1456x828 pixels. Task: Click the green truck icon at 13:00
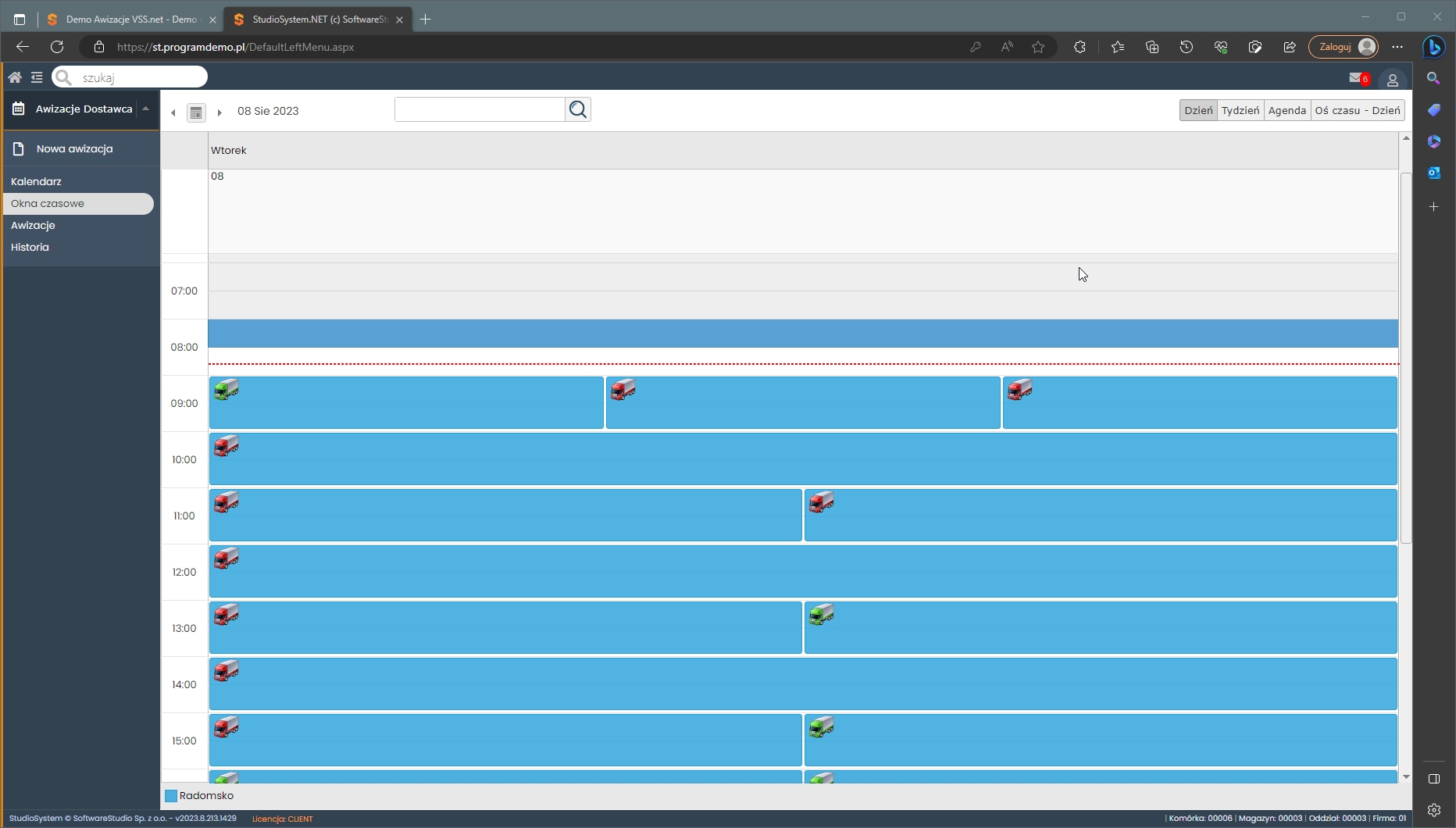[822, 615]
